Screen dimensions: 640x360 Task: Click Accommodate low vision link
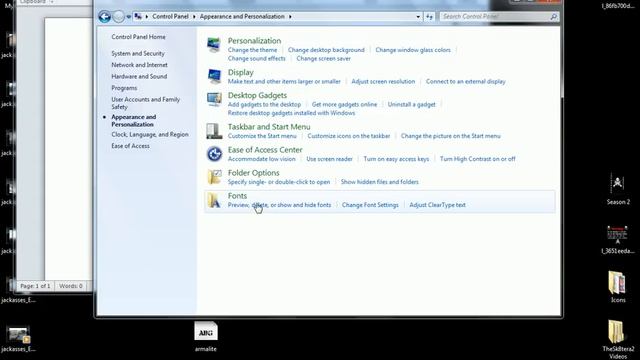coord(262,159)
